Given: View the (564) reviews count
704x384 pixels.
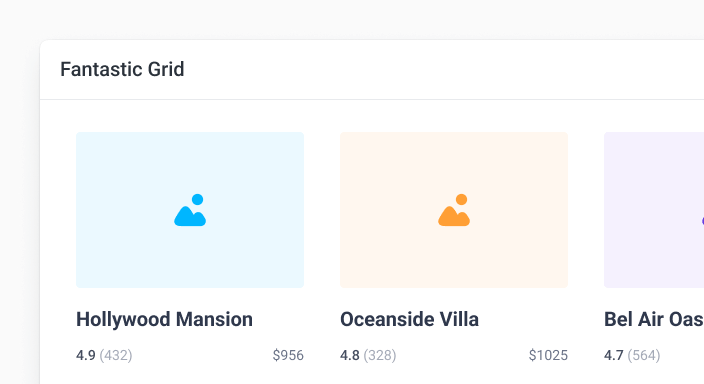Looking at the screenshot, I should coord(644,355).
